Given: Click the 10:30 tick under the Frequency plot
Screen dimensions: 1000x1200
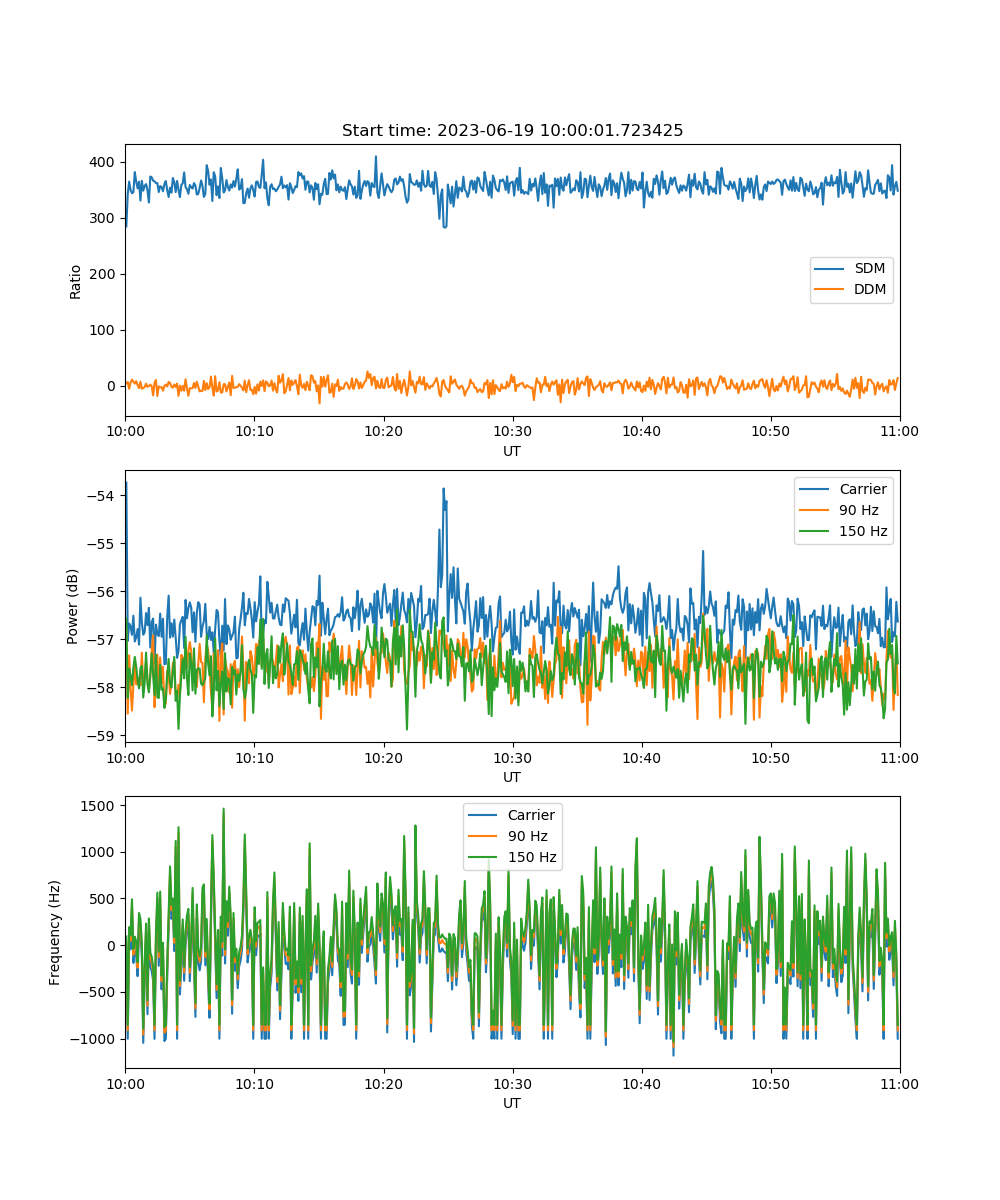Looking at the screenshot, I should (x=512, y=1084).
